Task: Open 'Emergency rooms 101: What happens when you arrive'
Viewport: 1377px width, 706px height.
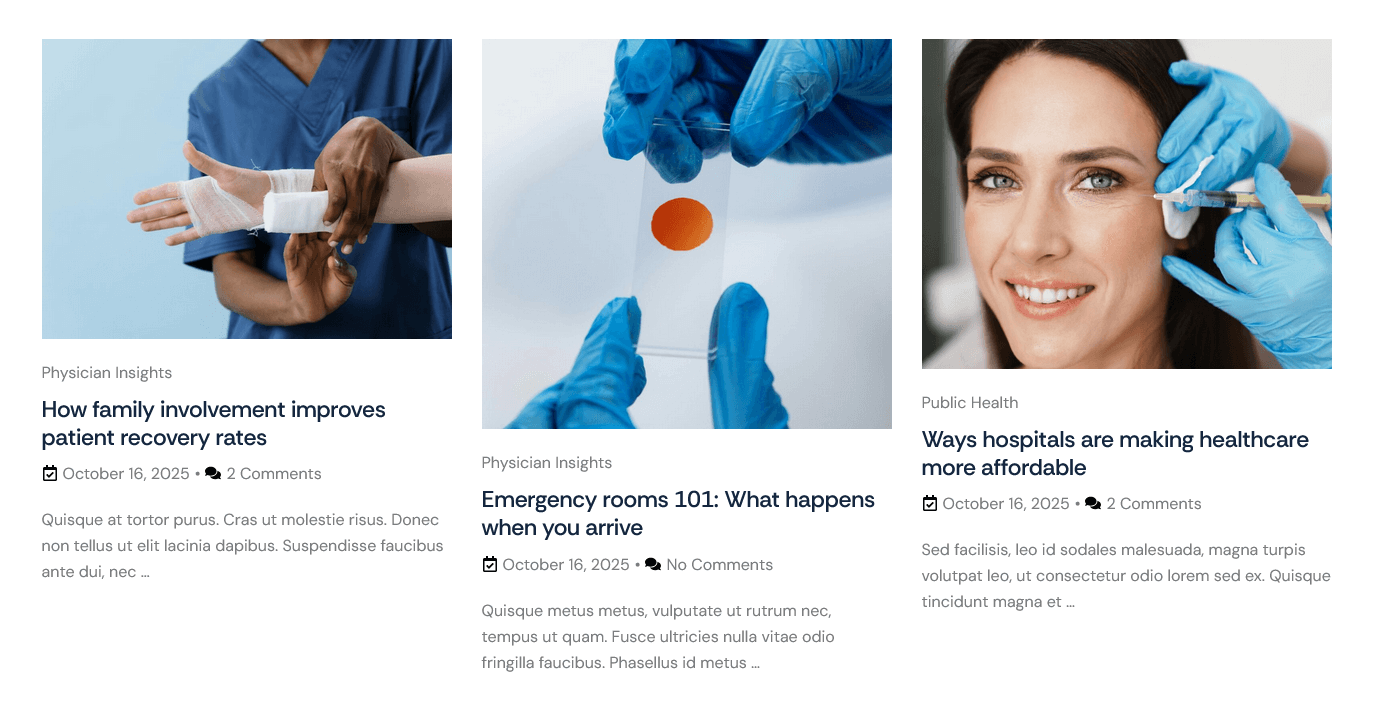Action: click(678, 514)
